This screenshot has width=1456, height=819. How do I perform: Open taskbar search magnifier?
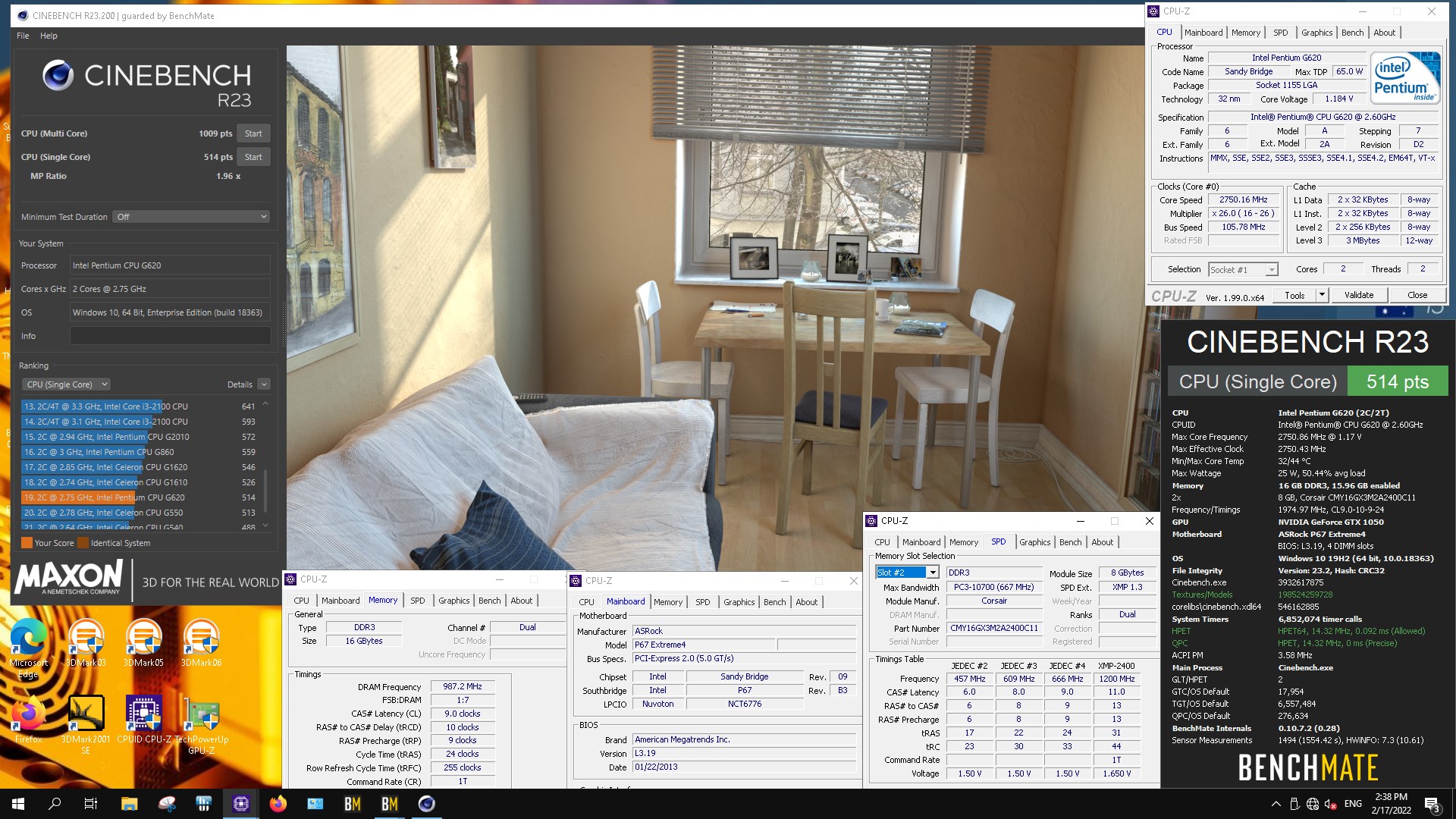[x=55, y=804]
